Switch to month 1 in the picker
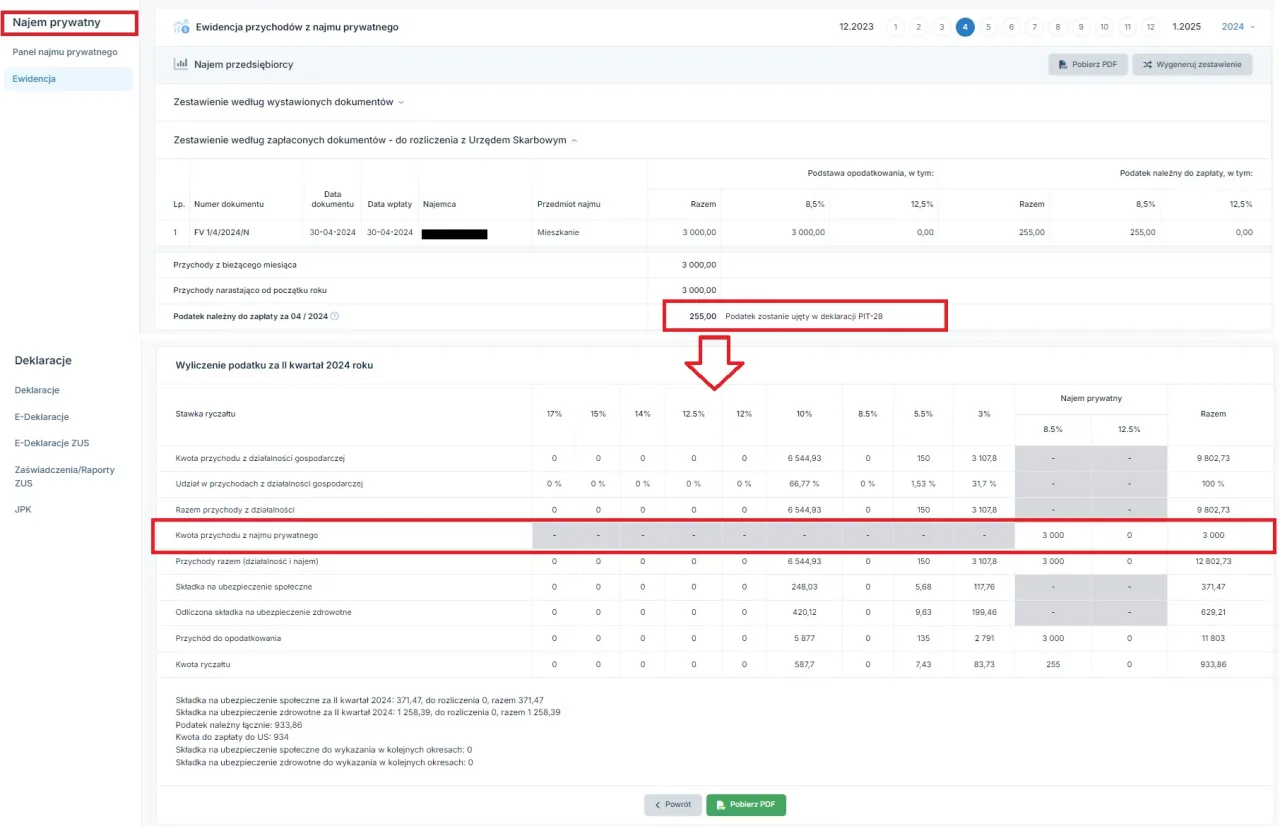 coord(895,27)
